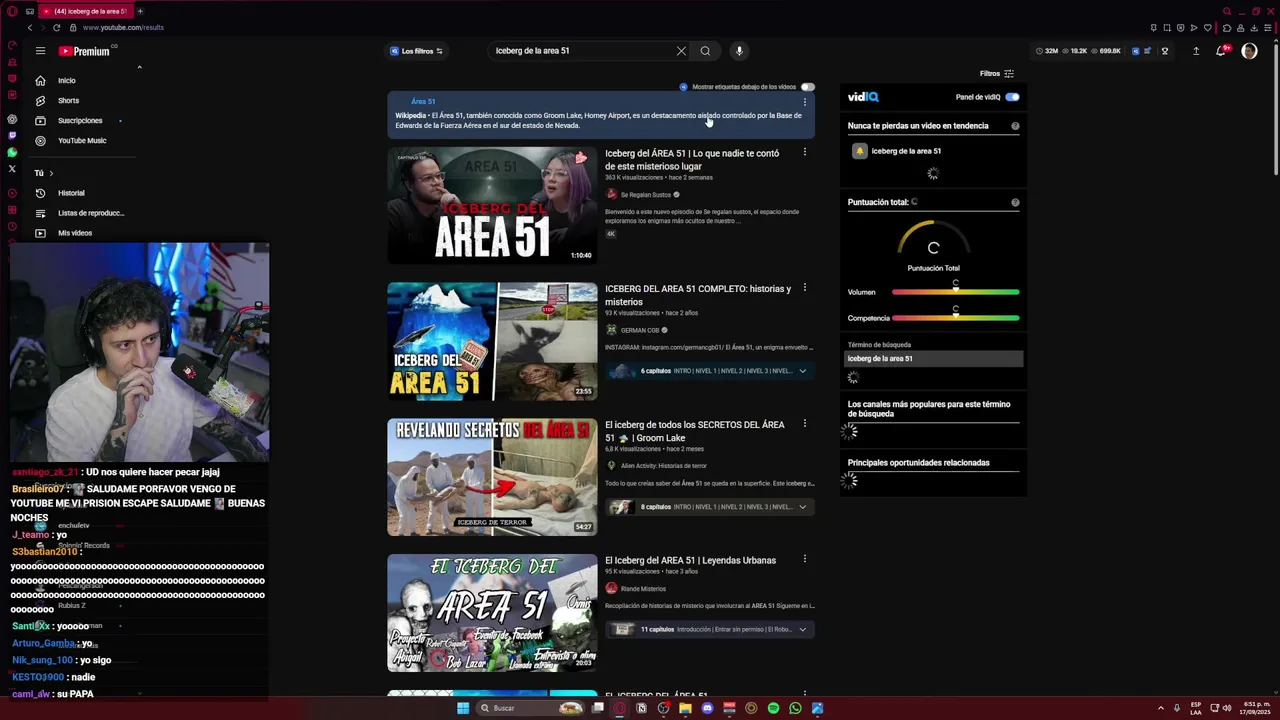
Task: Click the browser address bar URL
Action: coord(124,27)
